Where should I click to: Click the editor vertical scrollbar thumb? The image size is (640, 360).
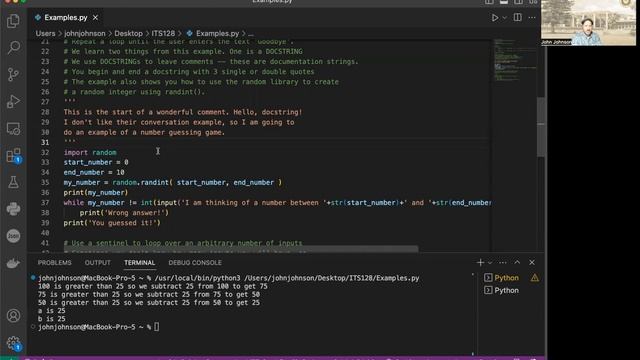(541, 127)
